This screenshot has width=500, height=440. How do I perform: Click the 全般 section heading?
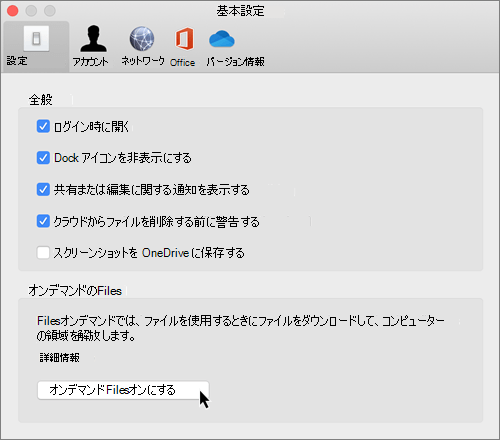tap(41, 100)
